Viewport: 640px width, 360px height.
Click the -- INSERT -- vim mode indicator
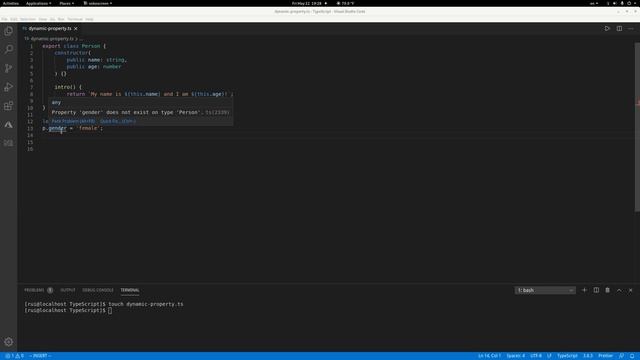40,356
